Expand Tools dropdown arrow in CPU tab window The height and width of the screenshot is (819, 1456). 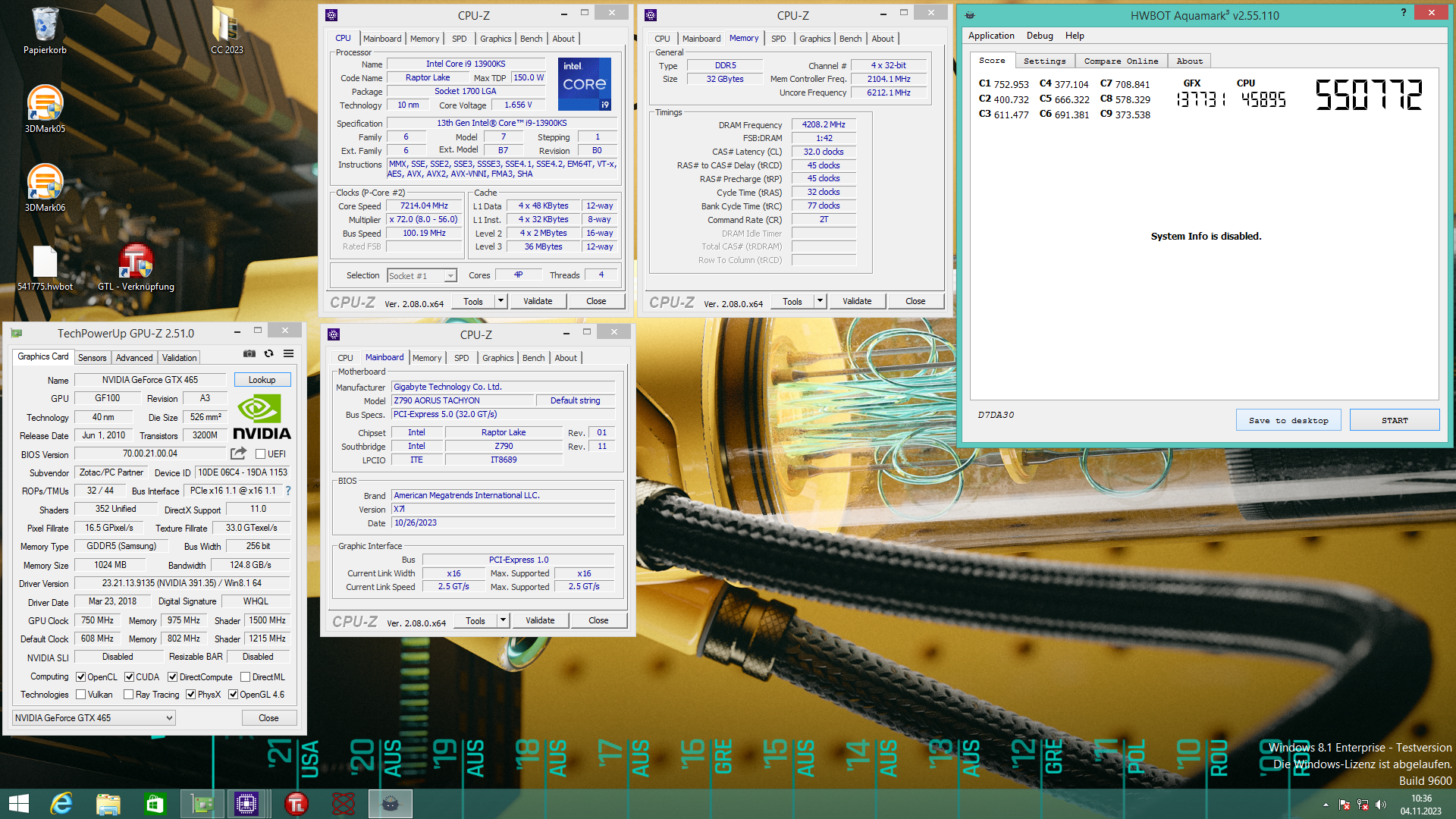pos(500,301)
